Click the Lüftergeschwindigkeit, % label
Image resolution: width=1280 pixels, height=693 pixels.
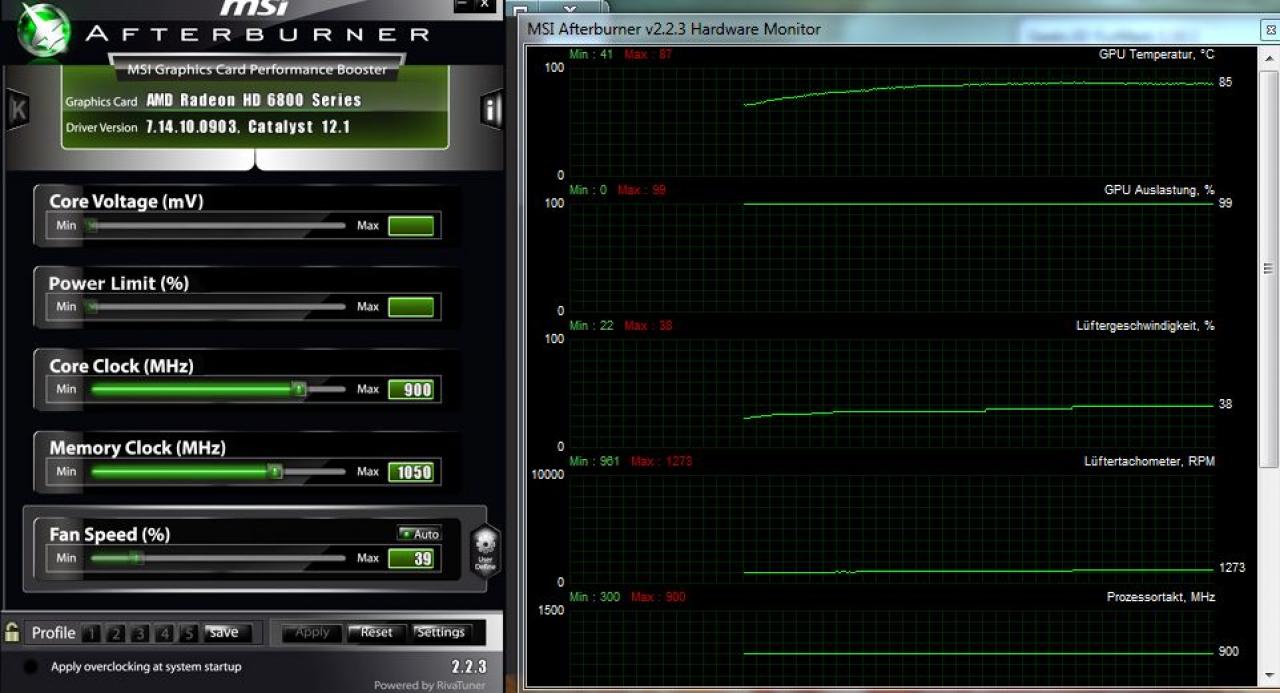(1145, 326)
